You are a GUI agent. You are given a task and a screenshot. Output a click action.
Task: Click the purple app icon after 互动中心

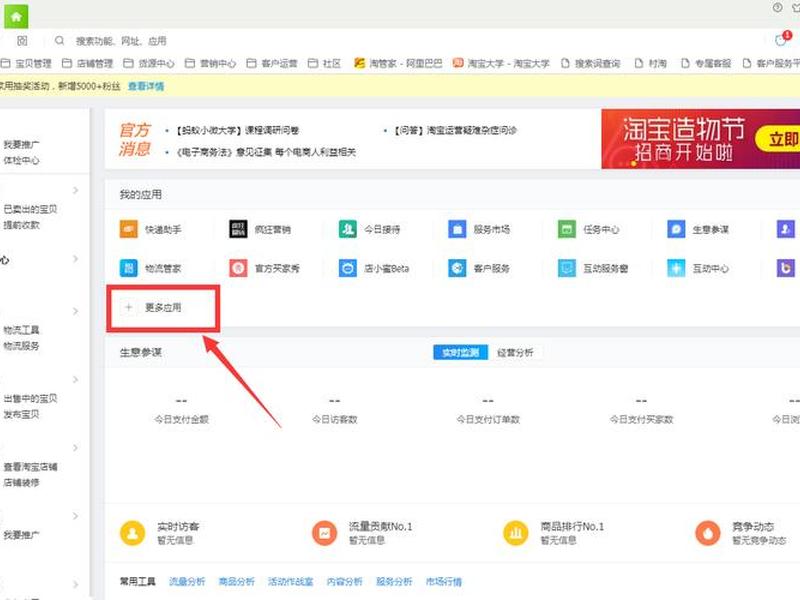click(x=786, y=268)
